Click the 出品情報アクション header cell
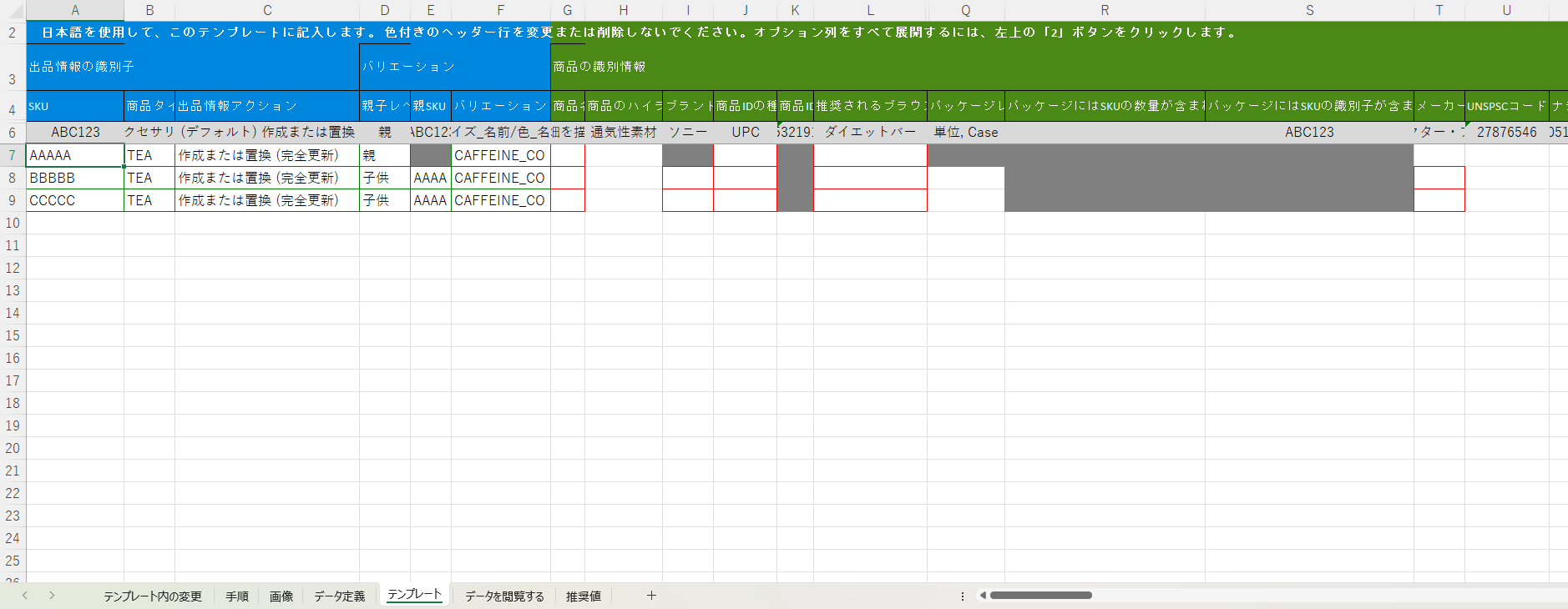Image resolution: width=1568 pixels, height=609 pixels. click(x=267, y=106)
